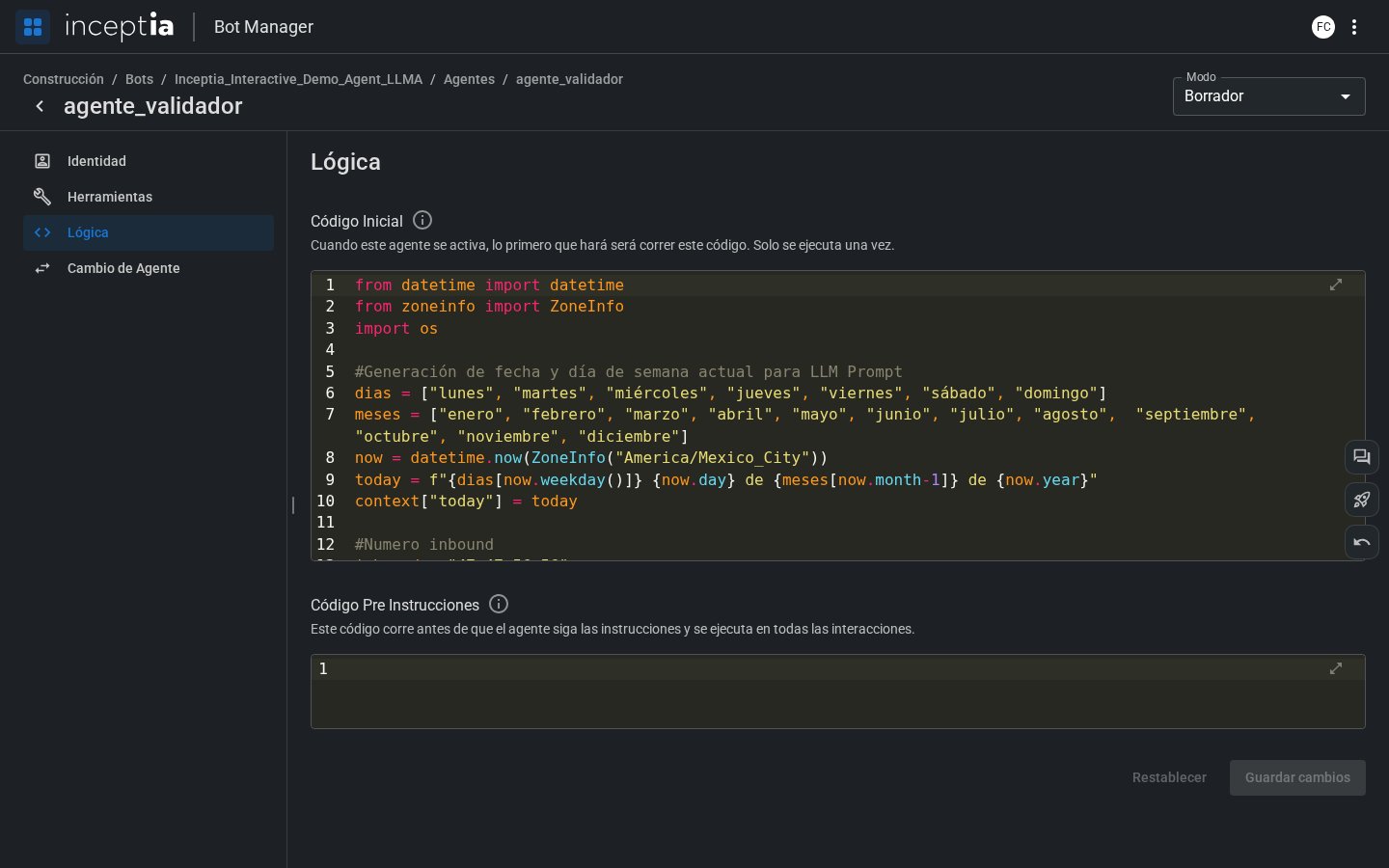Open the FC user avatar

pos(1323,27)
